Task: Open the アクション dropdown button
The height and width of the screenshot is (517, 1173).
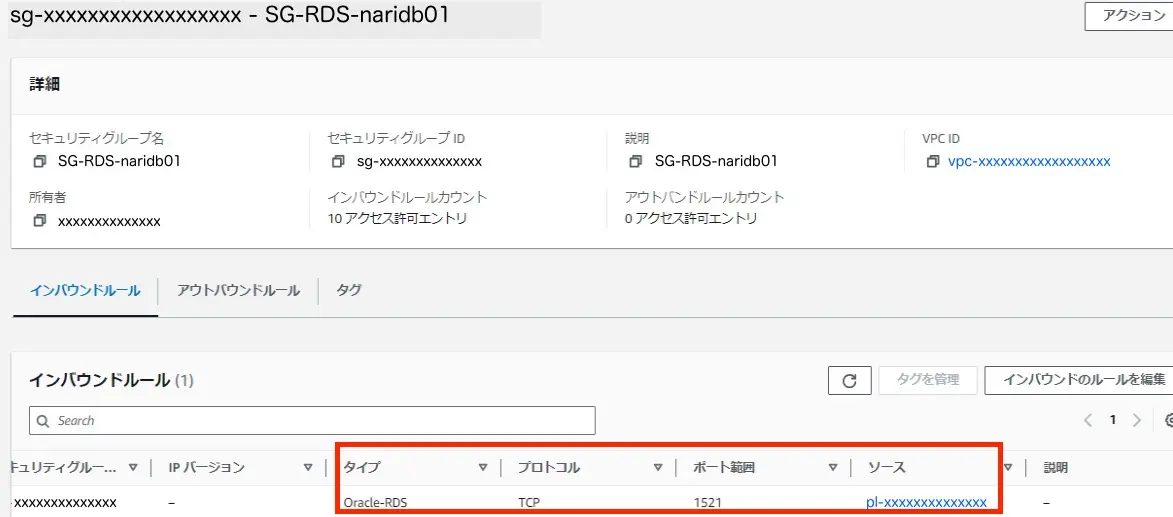Action: (x=1130, y=16)
